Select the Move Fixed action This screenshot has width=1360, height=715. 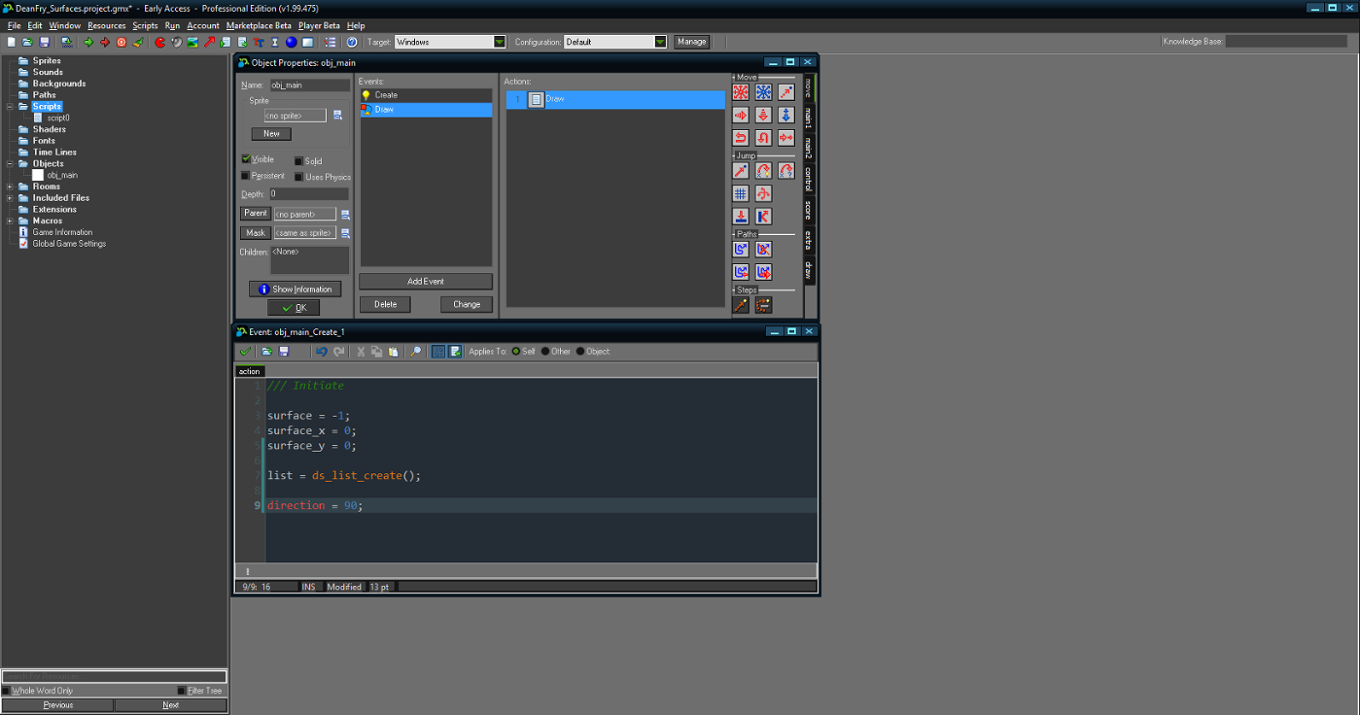point(738,91)
